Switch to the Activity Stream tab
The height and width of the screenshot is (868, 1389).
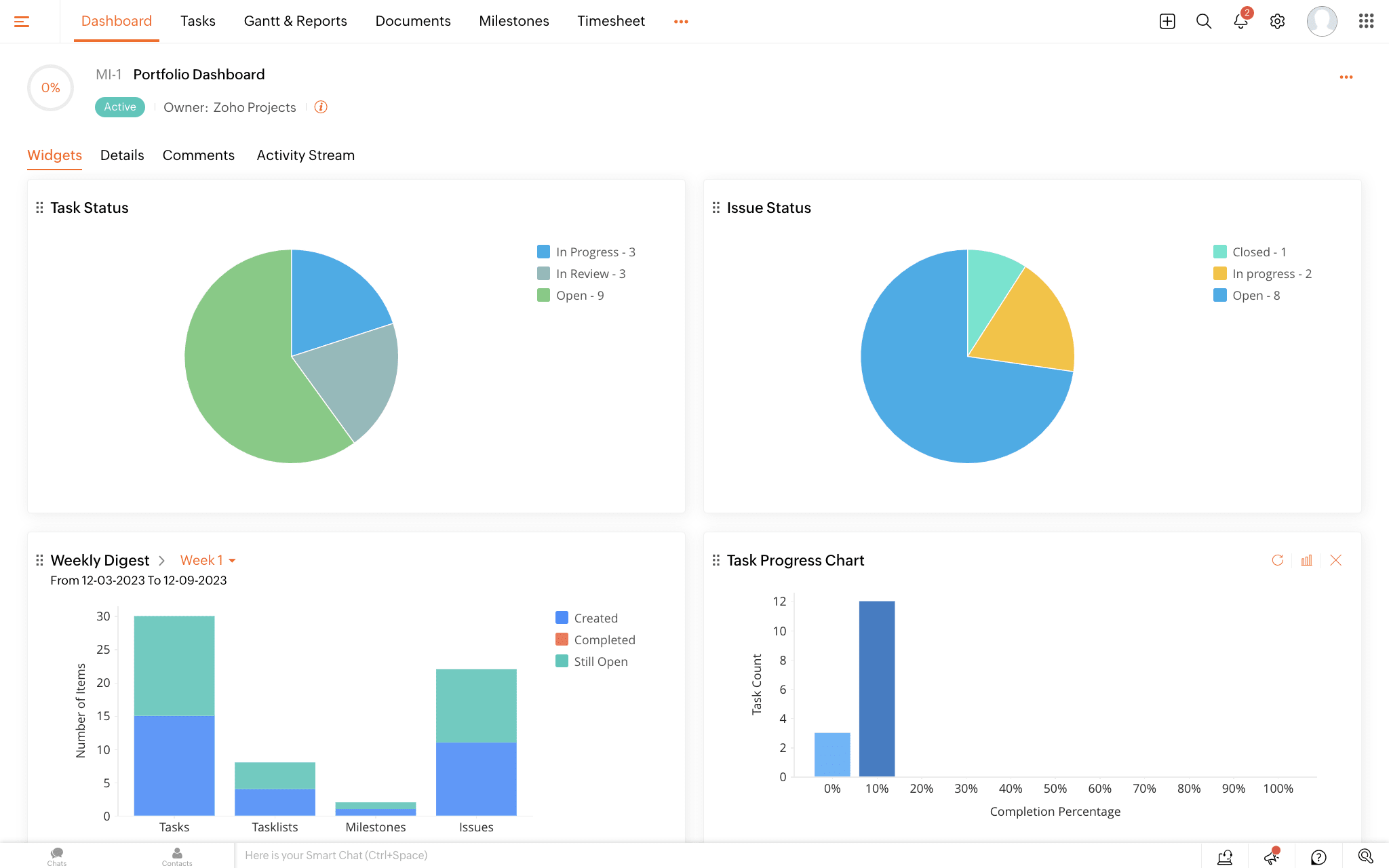coord(305,155)
